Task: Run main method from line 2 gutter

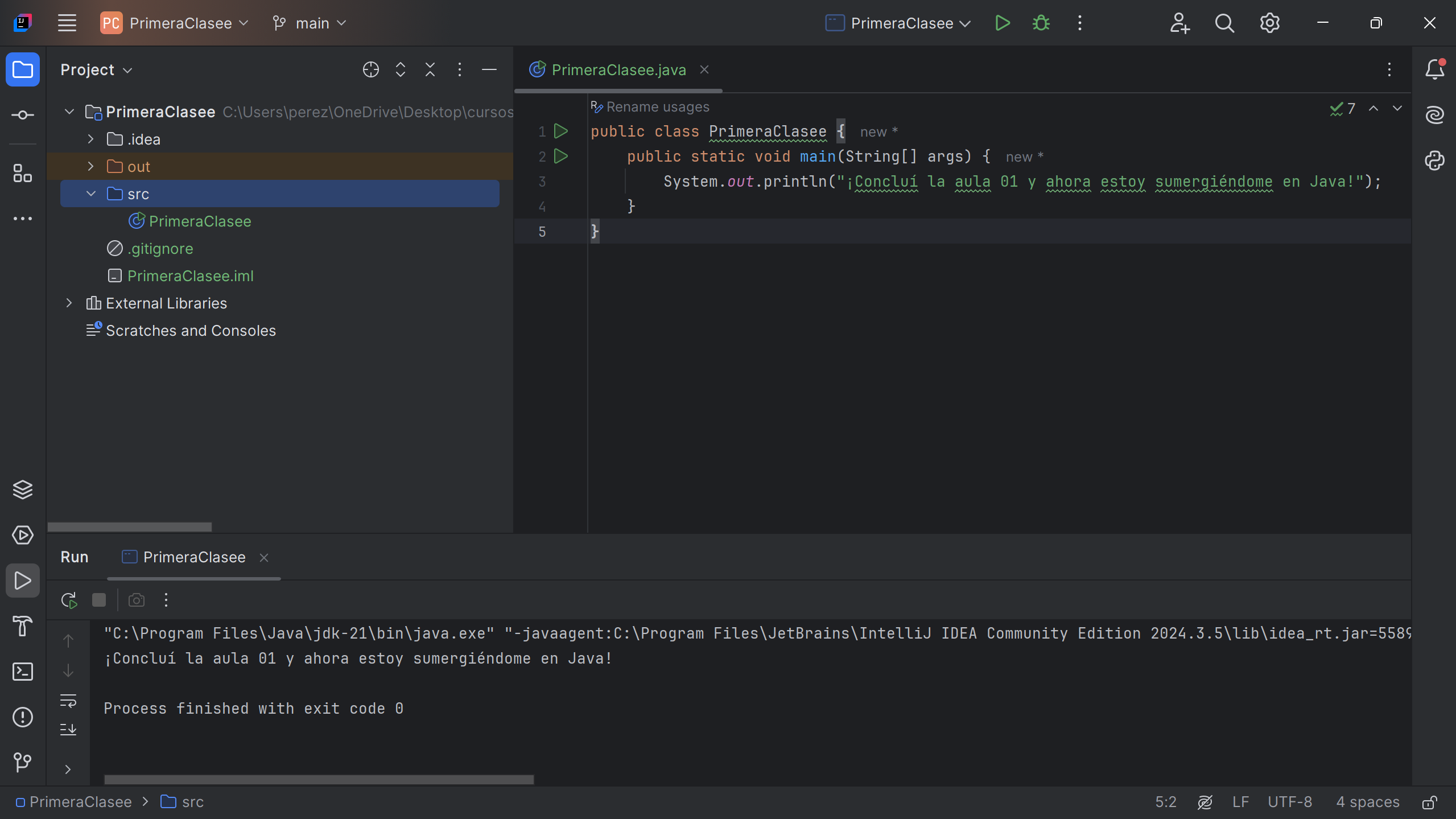Action: click(x=561, y=156)
